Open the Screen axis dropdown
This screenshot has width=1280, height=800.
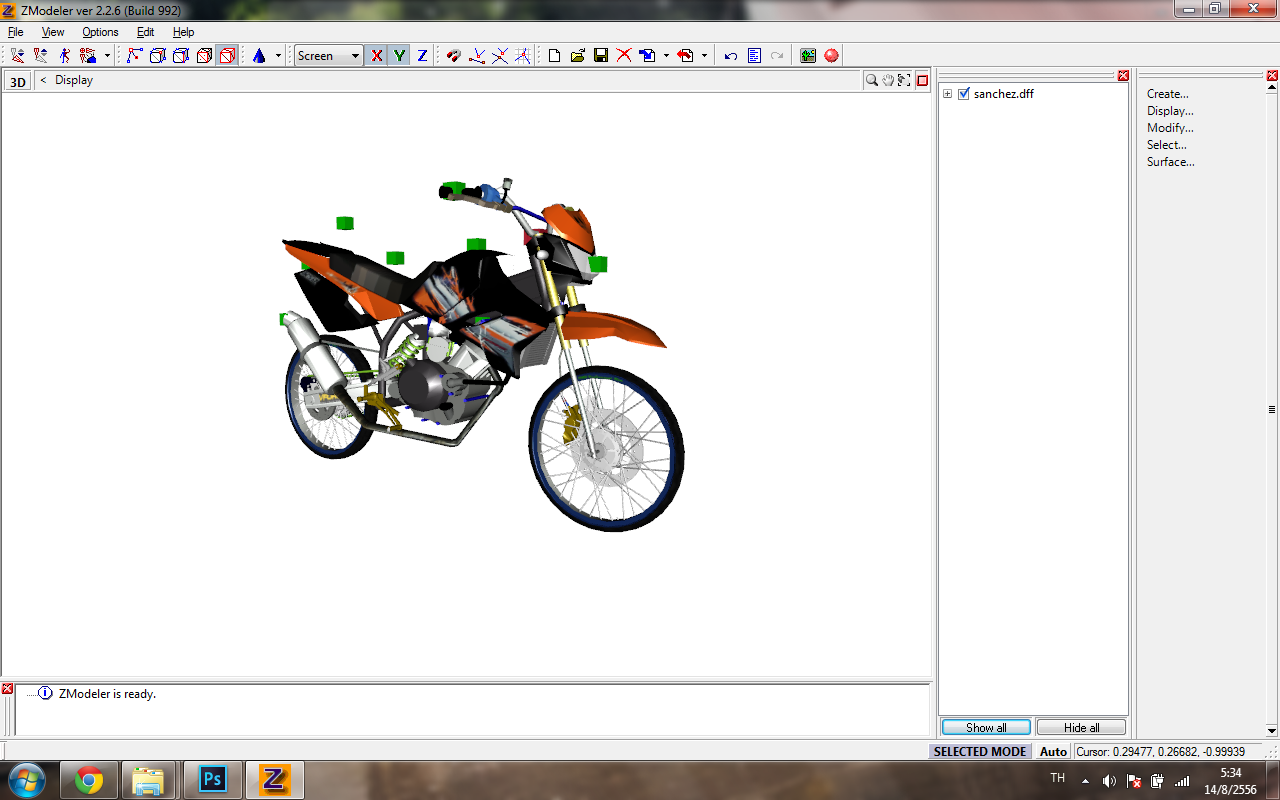(x=328, y=56)
